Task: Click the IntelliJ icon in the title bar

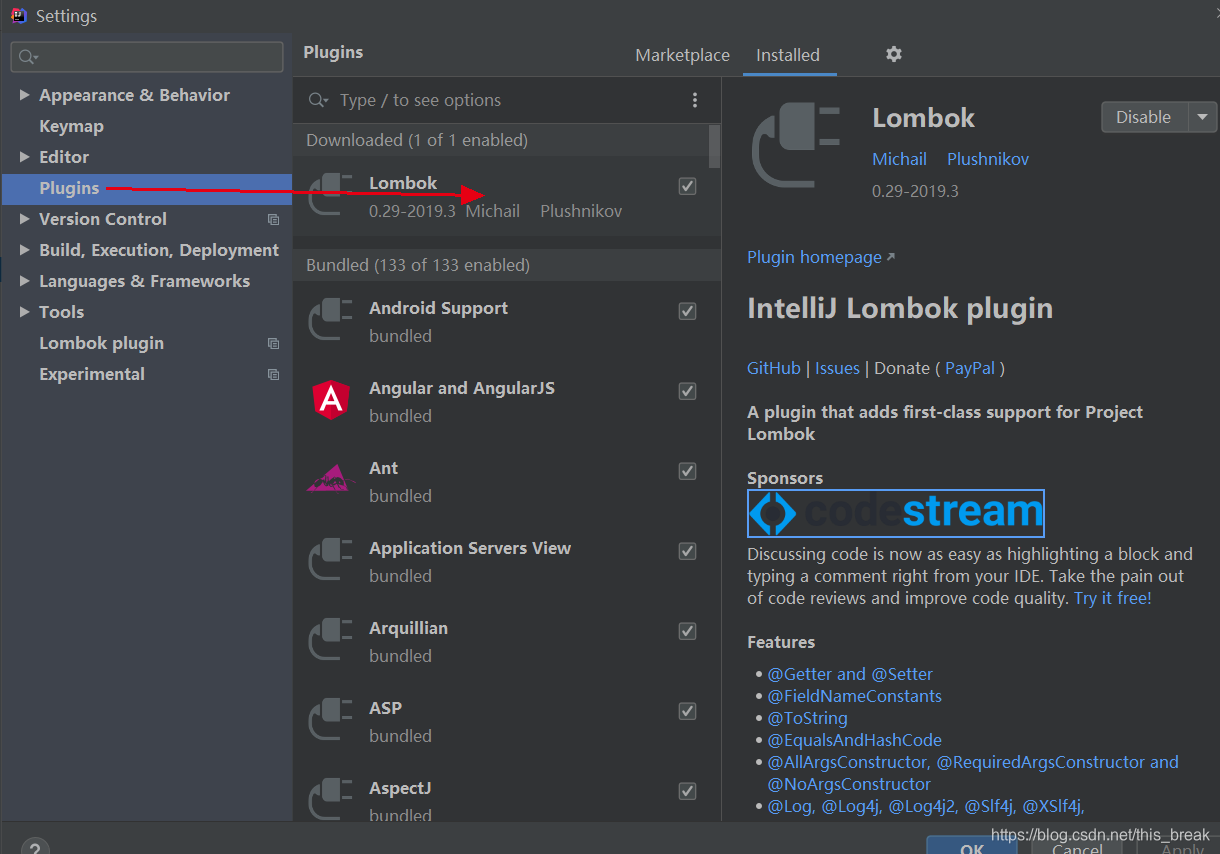Action: pyautogui.click(x=18, y=15)
